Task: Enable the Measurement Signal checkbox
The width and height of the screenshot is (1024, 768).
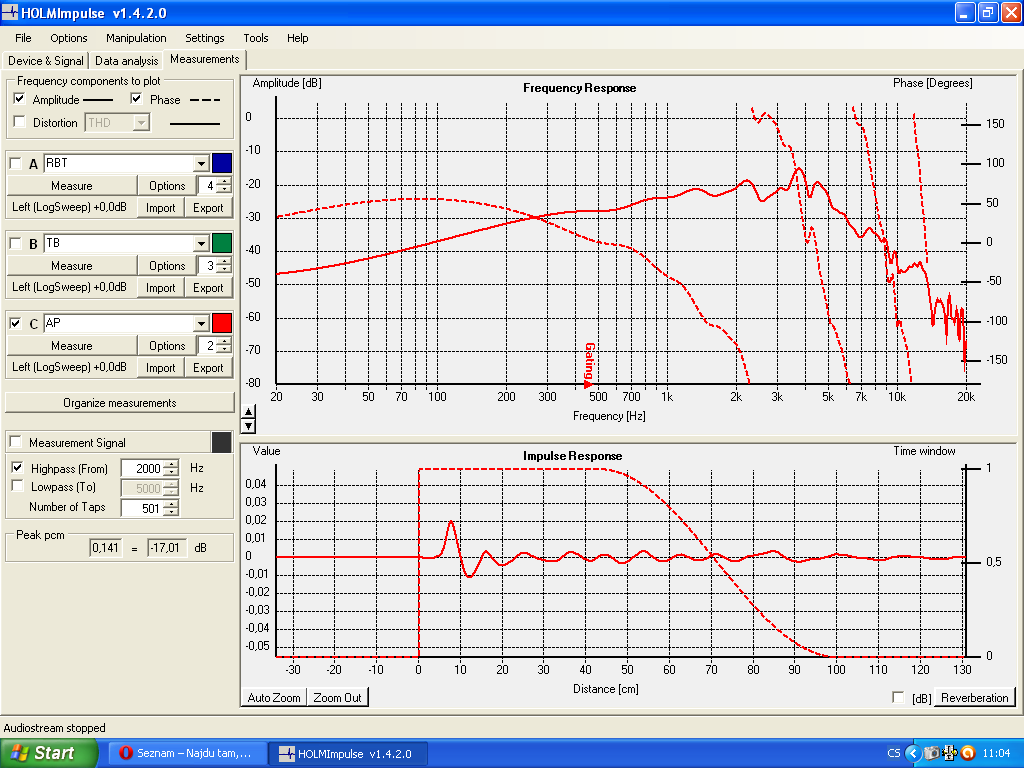Action: click(16, 442)
